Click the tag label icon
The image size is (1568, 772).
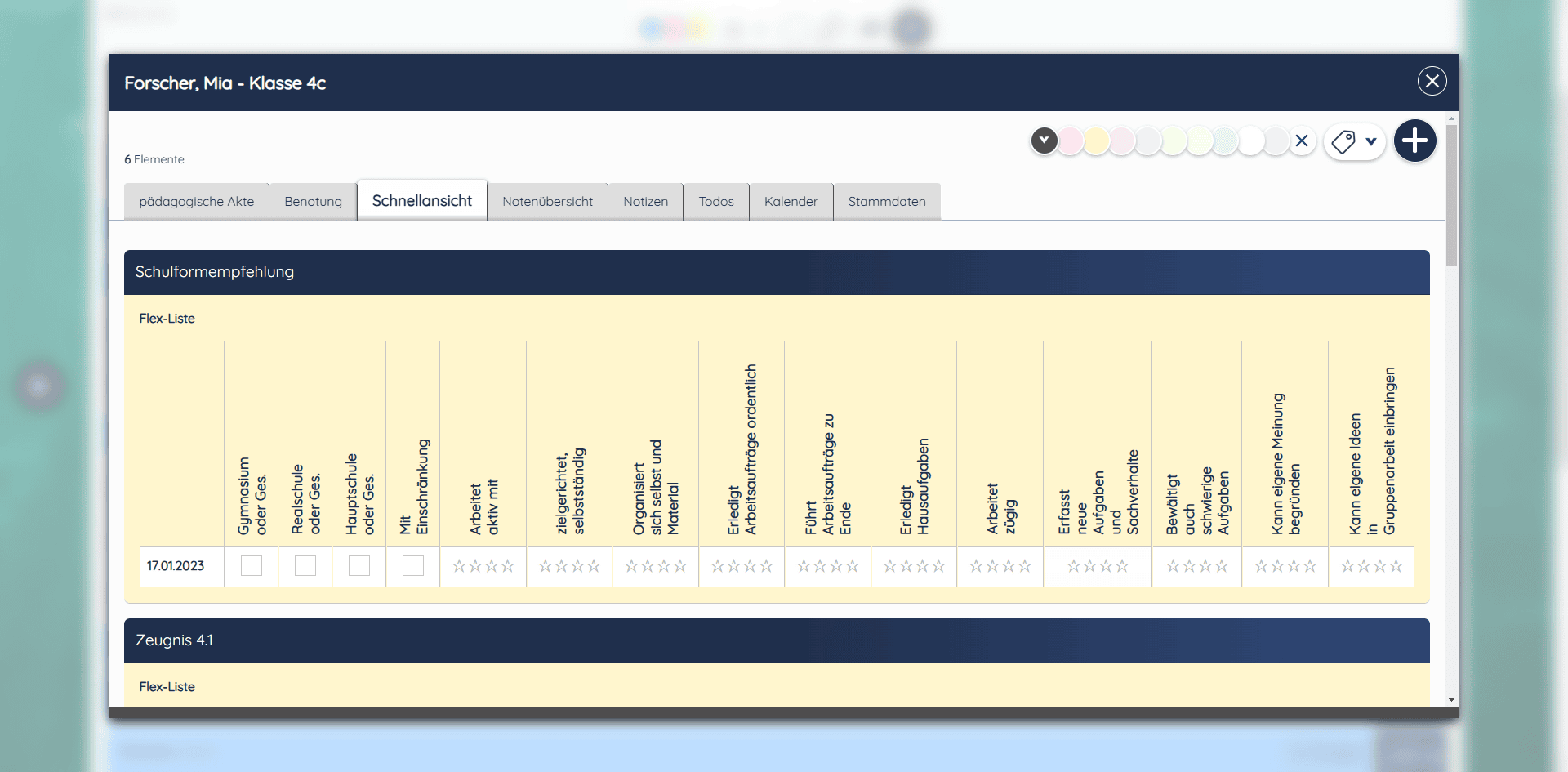1343,141
